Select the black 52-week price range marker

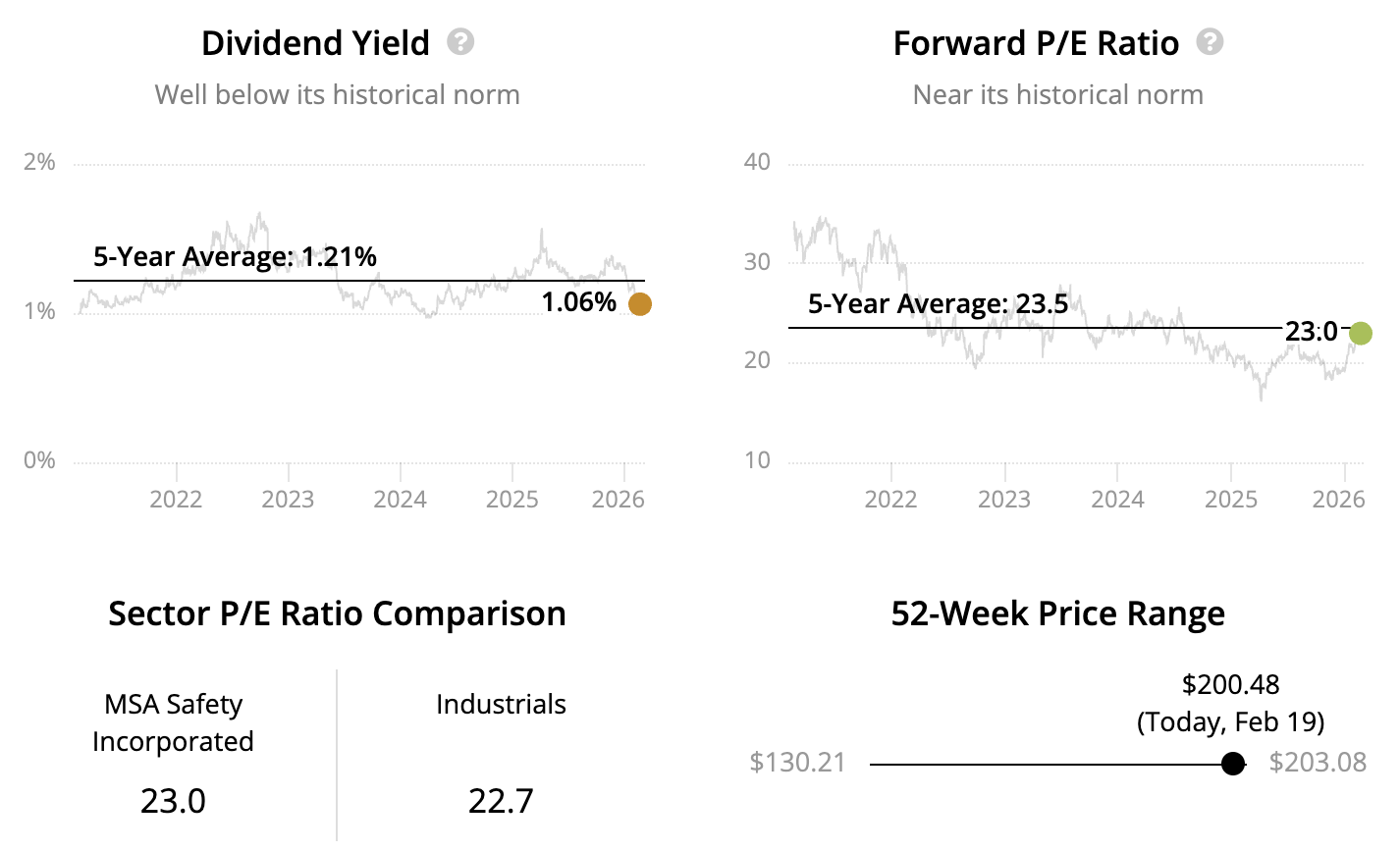click(1233, 764)
